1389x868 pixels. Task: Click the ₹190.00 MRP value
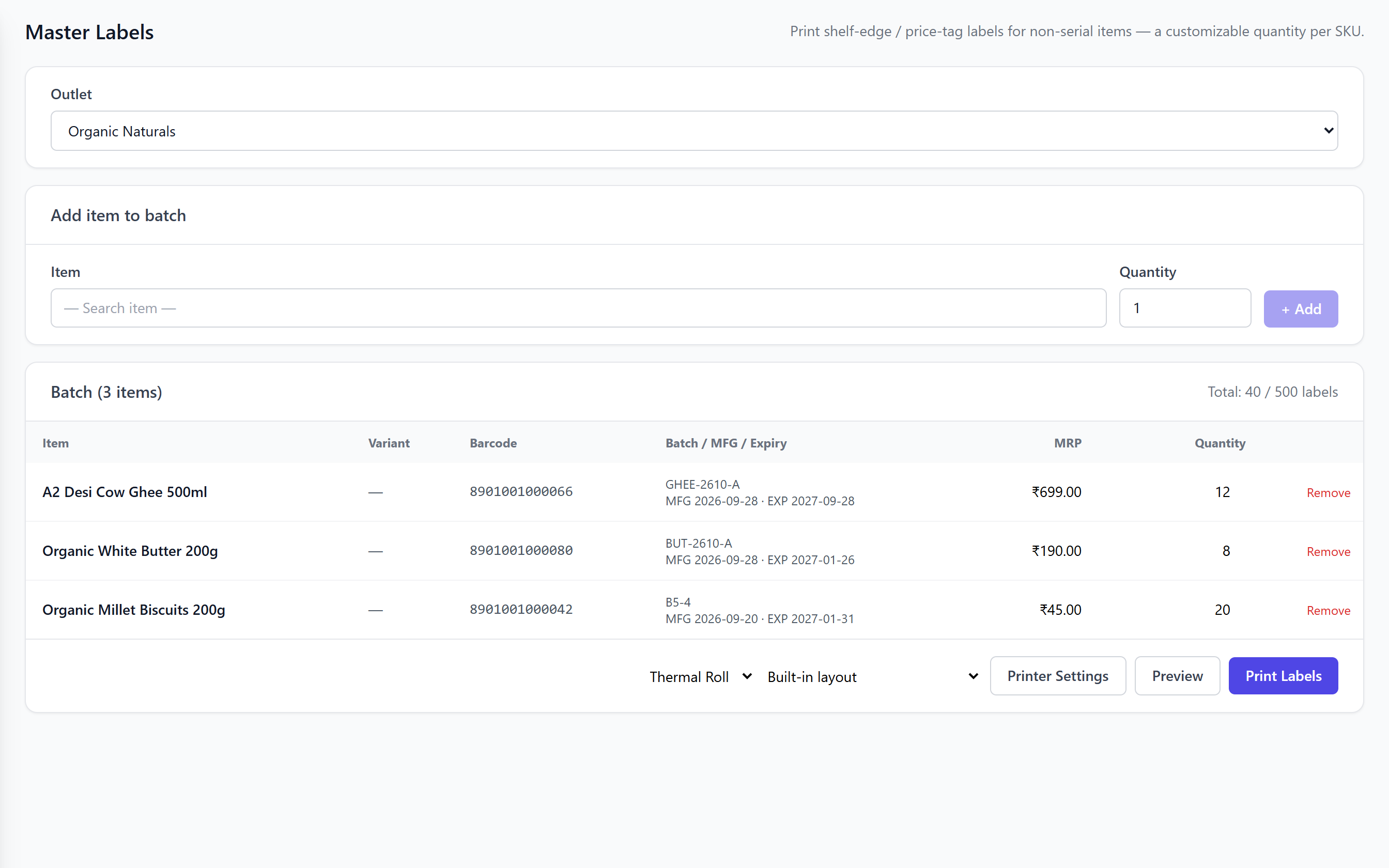point(1056,551)
